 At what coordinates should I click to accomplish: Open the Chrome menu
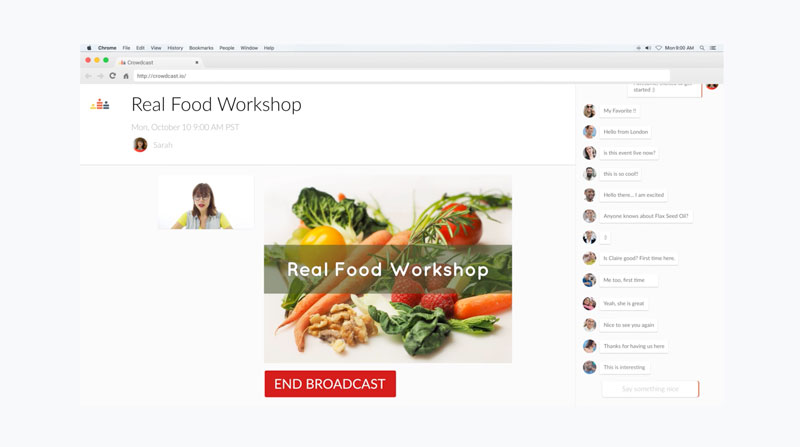107,48
